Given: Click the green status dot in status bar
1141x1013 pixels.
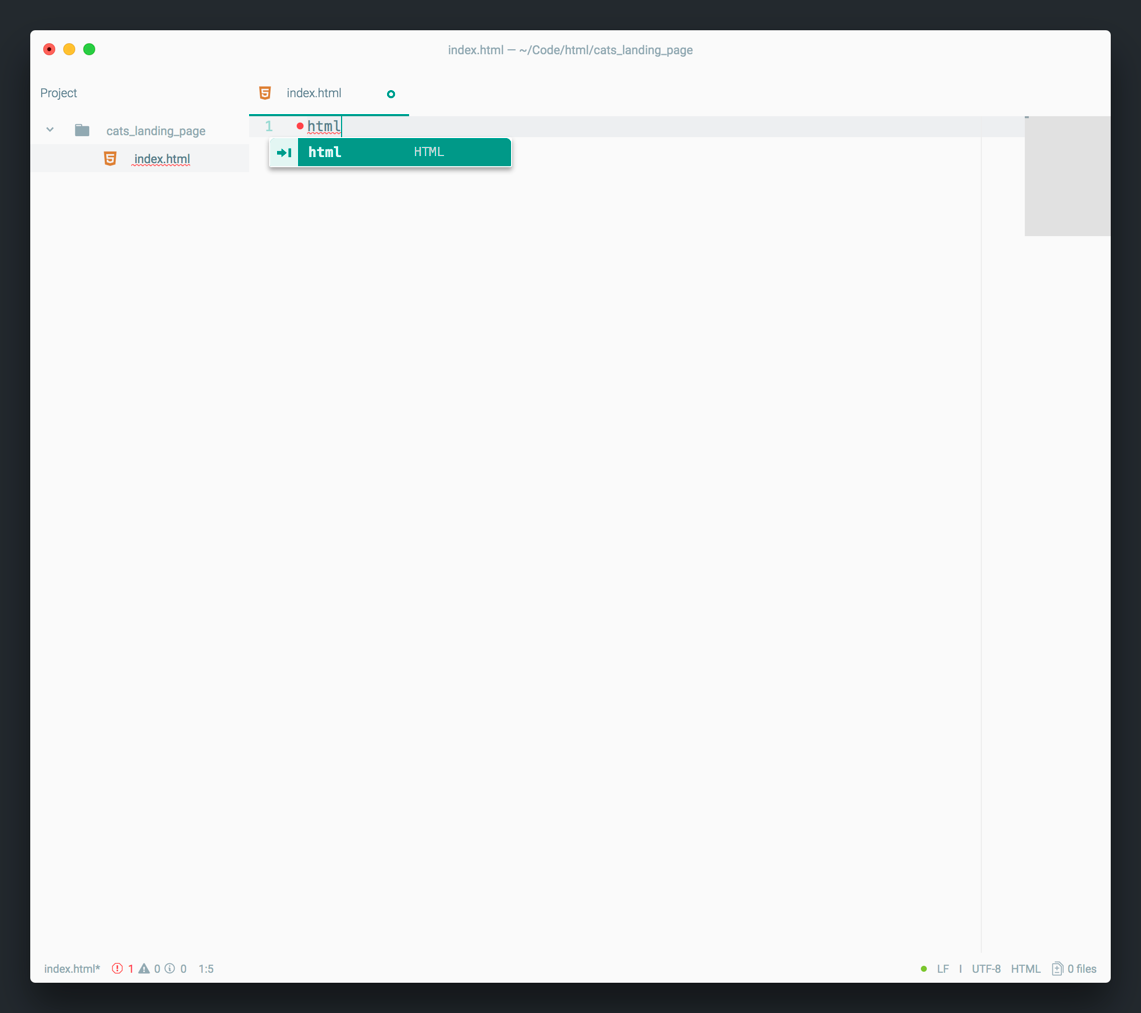Looking at the screenshot, I should point(923,969).
